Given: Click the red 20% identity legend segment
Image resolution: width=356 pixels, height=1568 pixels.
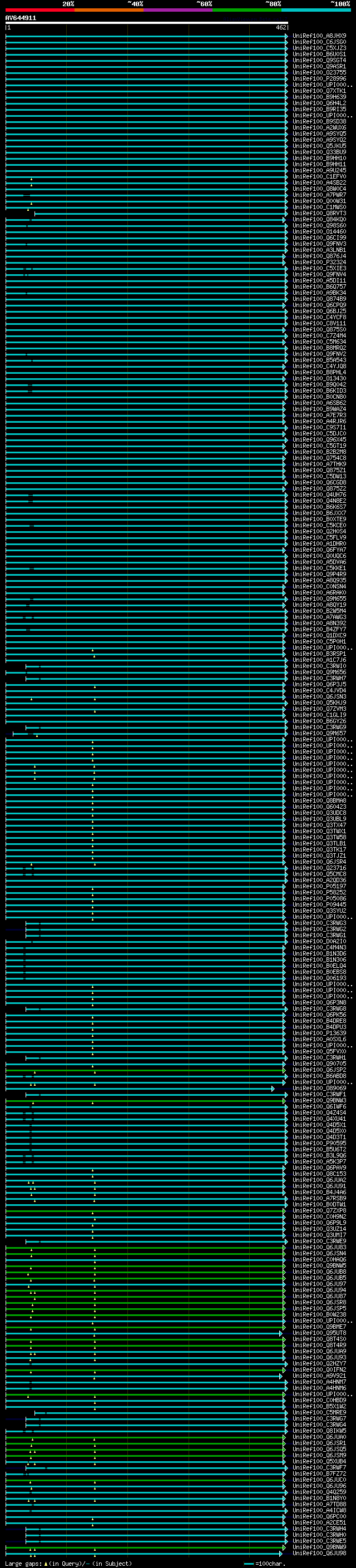Looking at the screenshot, I should 40,10.
